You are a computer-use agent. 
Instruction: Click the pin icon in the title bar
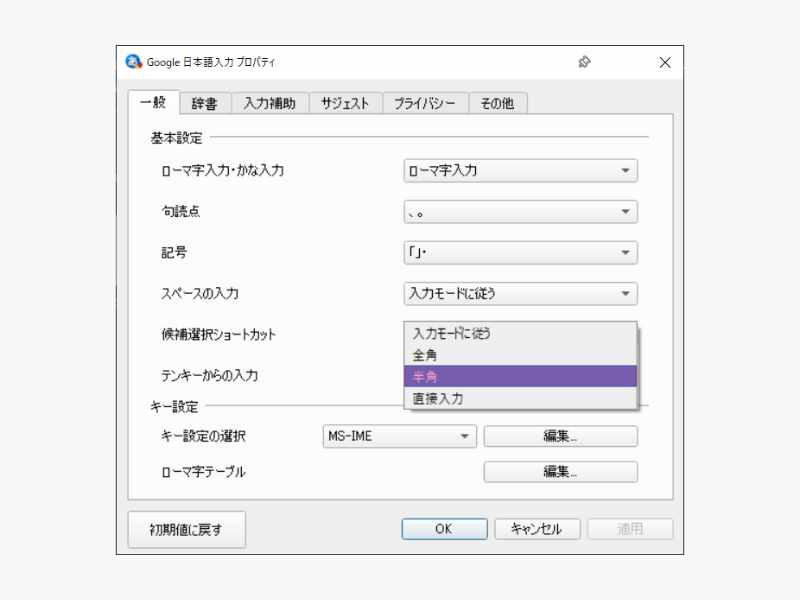586,61
